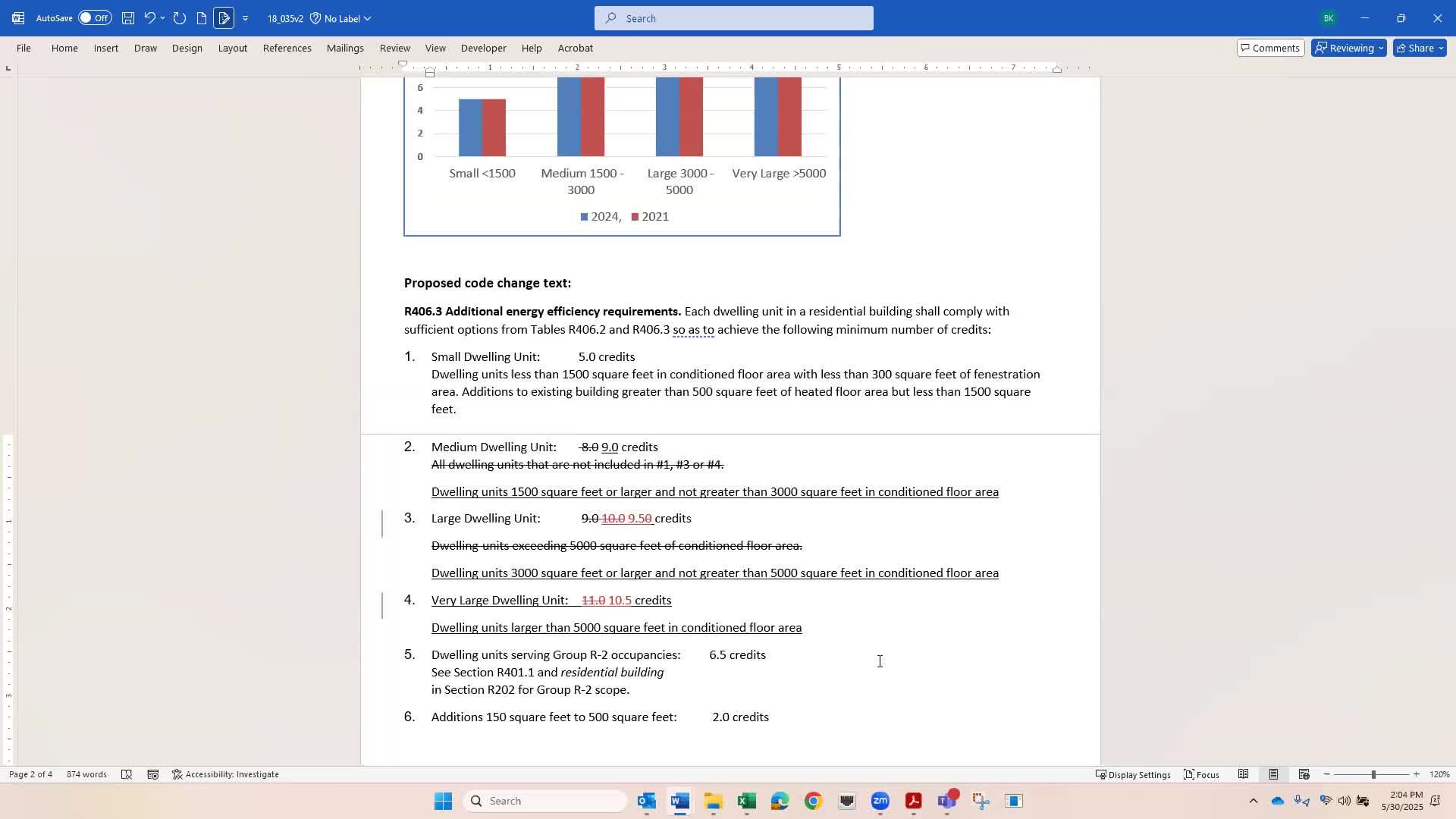
Task: Open the View tab
Action: pos(435,48)
